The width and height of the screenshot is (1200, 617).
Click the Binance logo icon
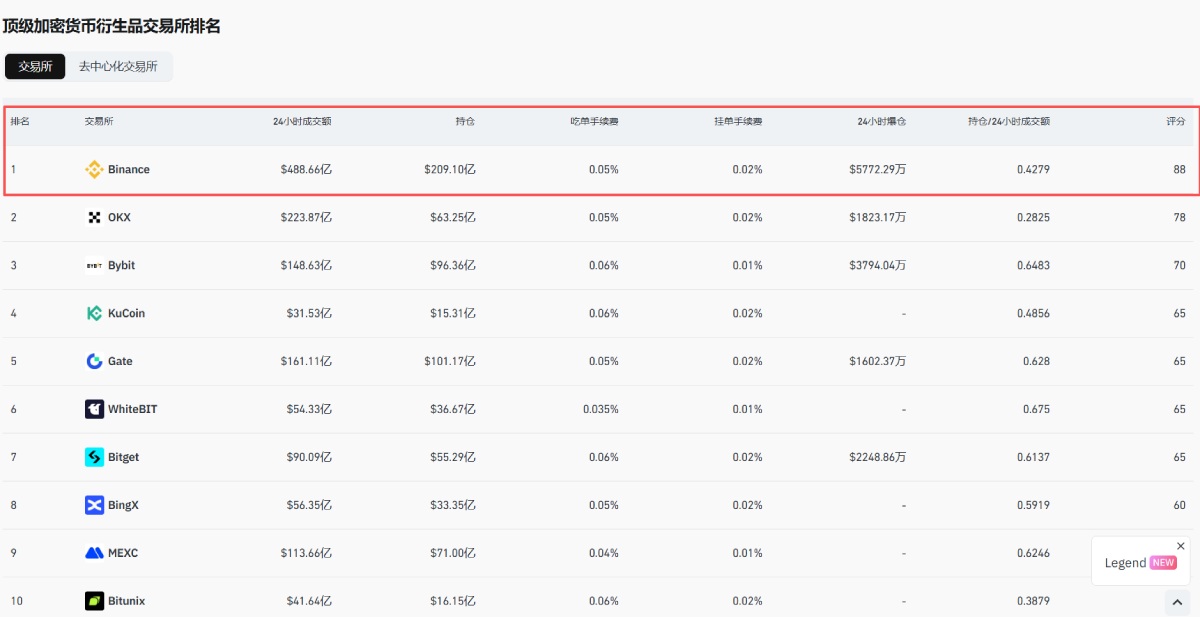coord(94,170)
